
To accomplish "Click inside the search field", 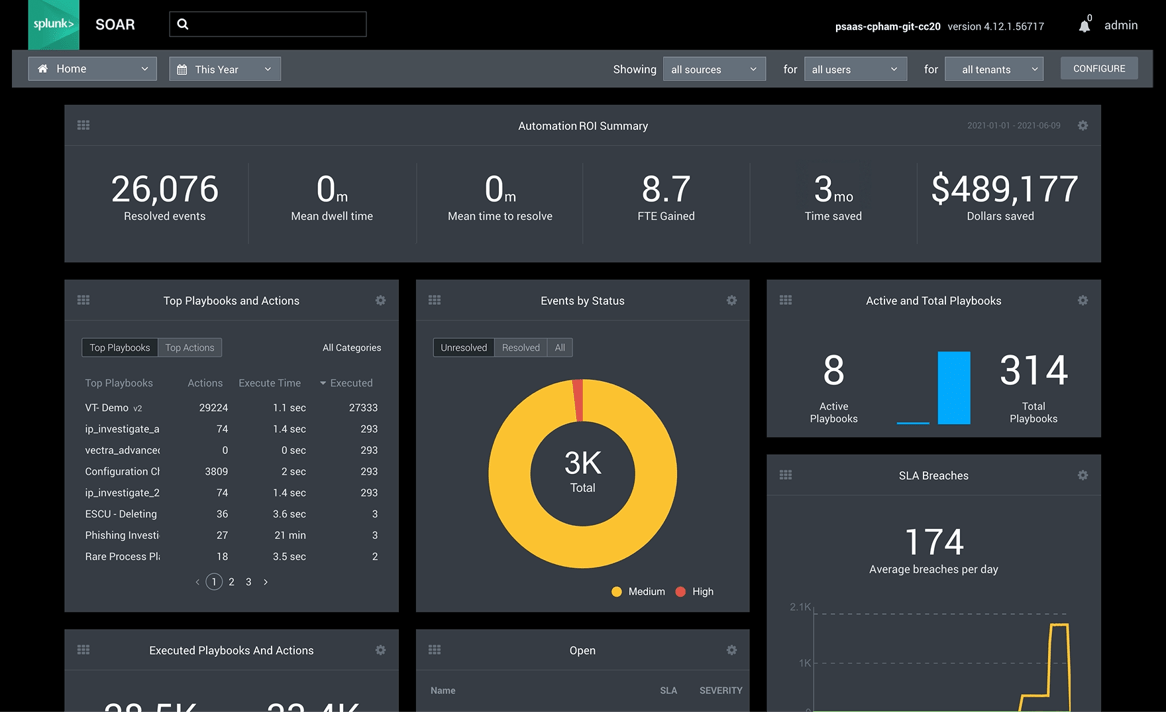I will (267, 24).
